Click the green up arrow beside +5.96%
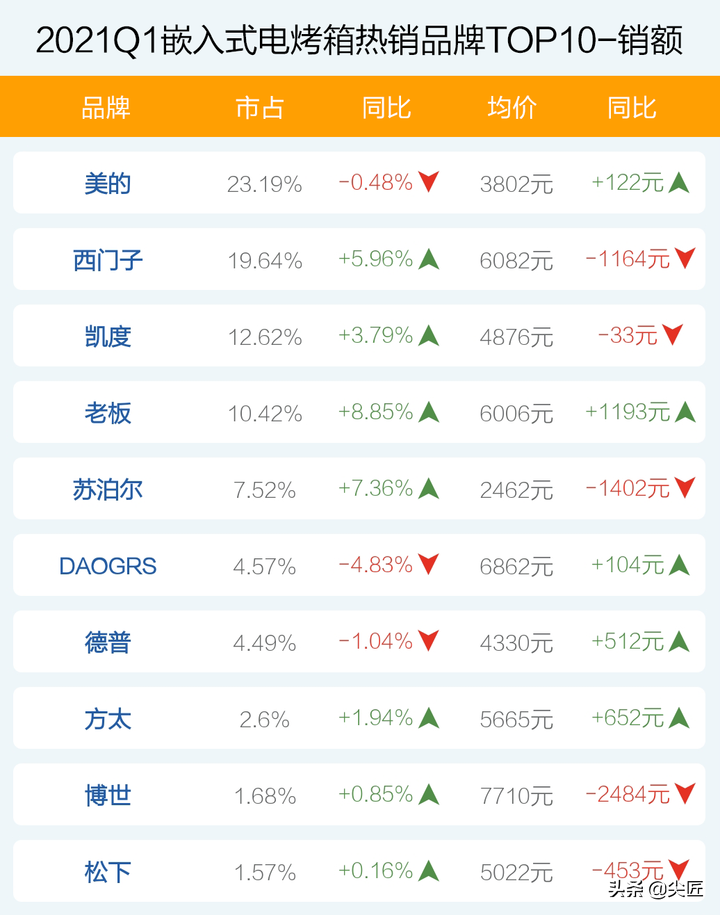 [x=428, y=259]
